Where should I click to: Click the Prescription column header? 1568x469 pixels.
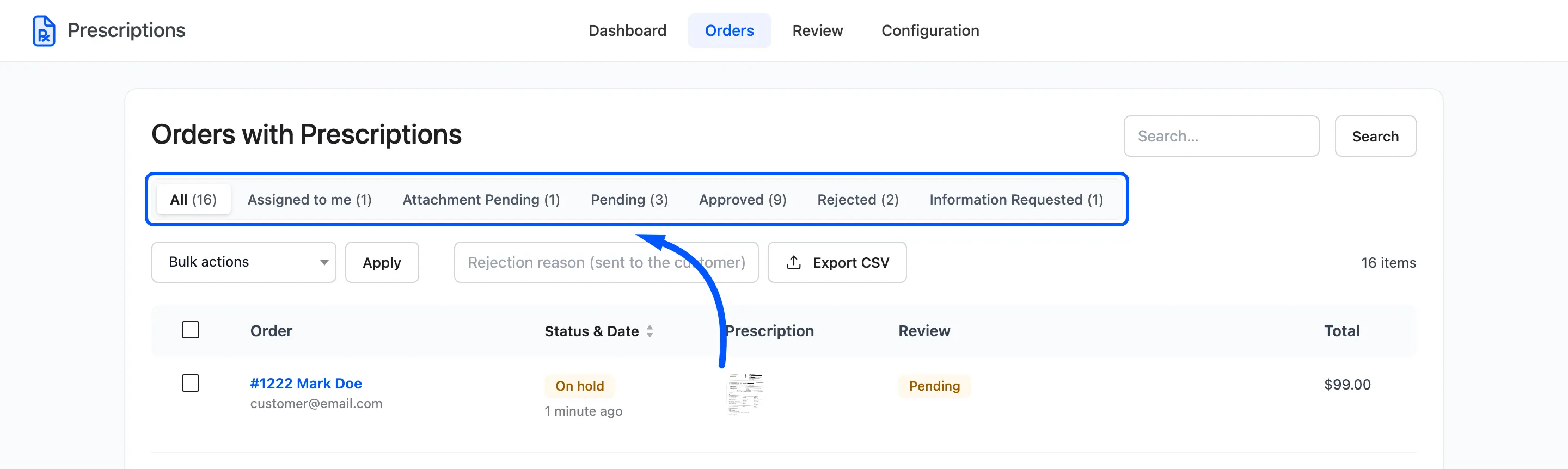[769, 331]
